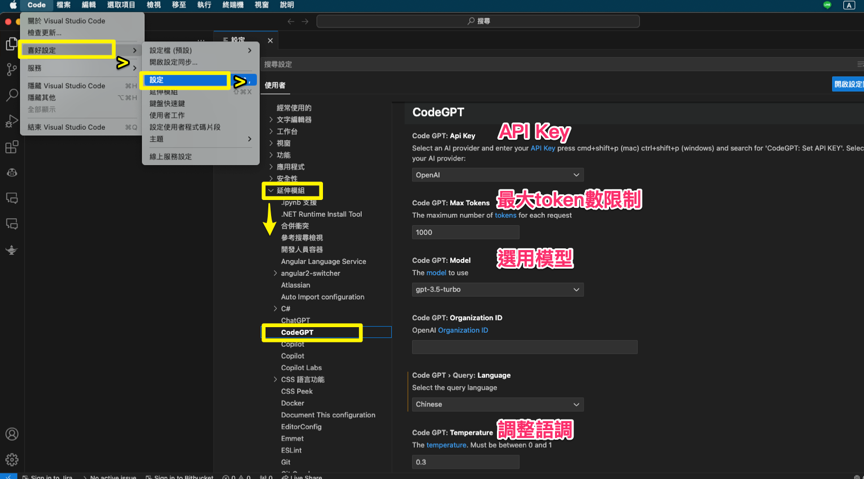Select 隱藏其他 menu entry

click(82, 98)
